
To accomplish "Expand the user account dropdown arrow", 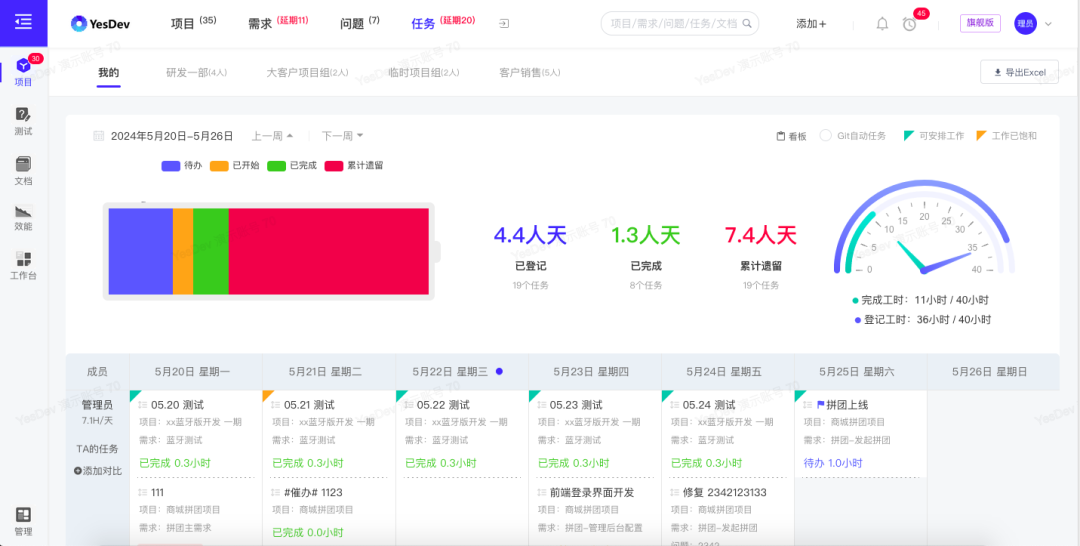I will tap(1048, 24).
